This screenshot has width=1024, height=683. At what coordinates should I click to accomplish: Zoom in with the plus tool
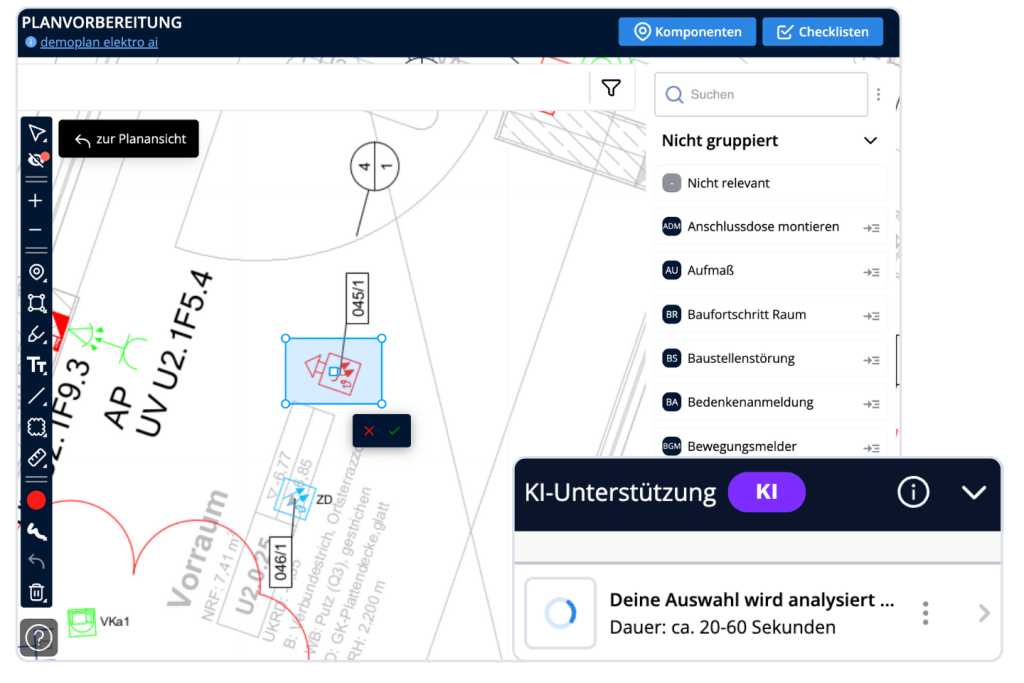point(36,201)
